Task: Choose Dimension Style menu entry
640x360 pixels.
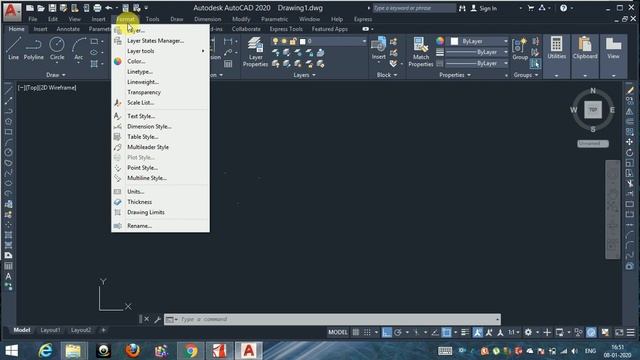Action: pyautogui.click(x=149, y=127)
